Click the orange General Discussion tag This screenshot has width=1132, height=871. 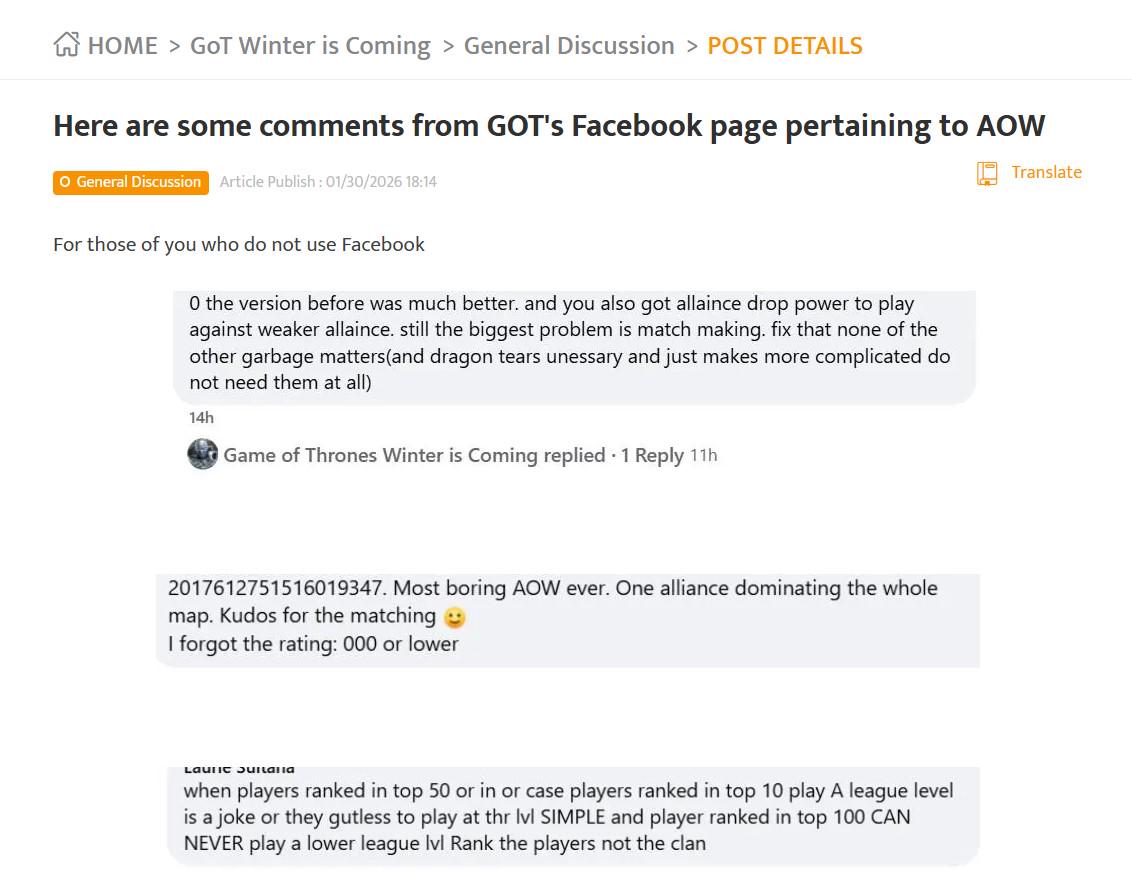tap(131, 182)
